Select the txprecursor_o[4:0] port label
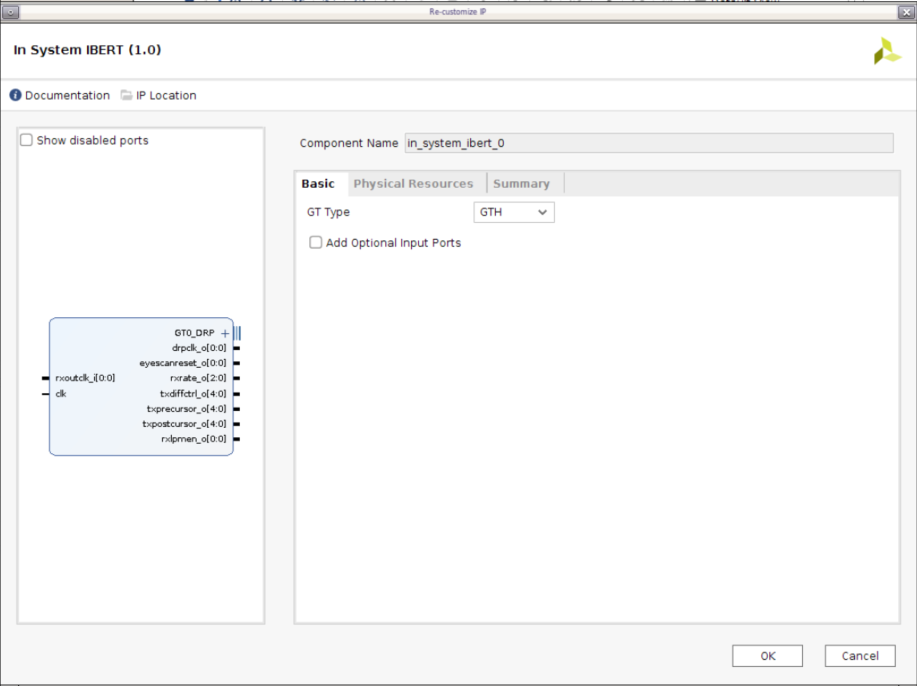The height and width of the screenshot is (686, 917). [187, 409]
